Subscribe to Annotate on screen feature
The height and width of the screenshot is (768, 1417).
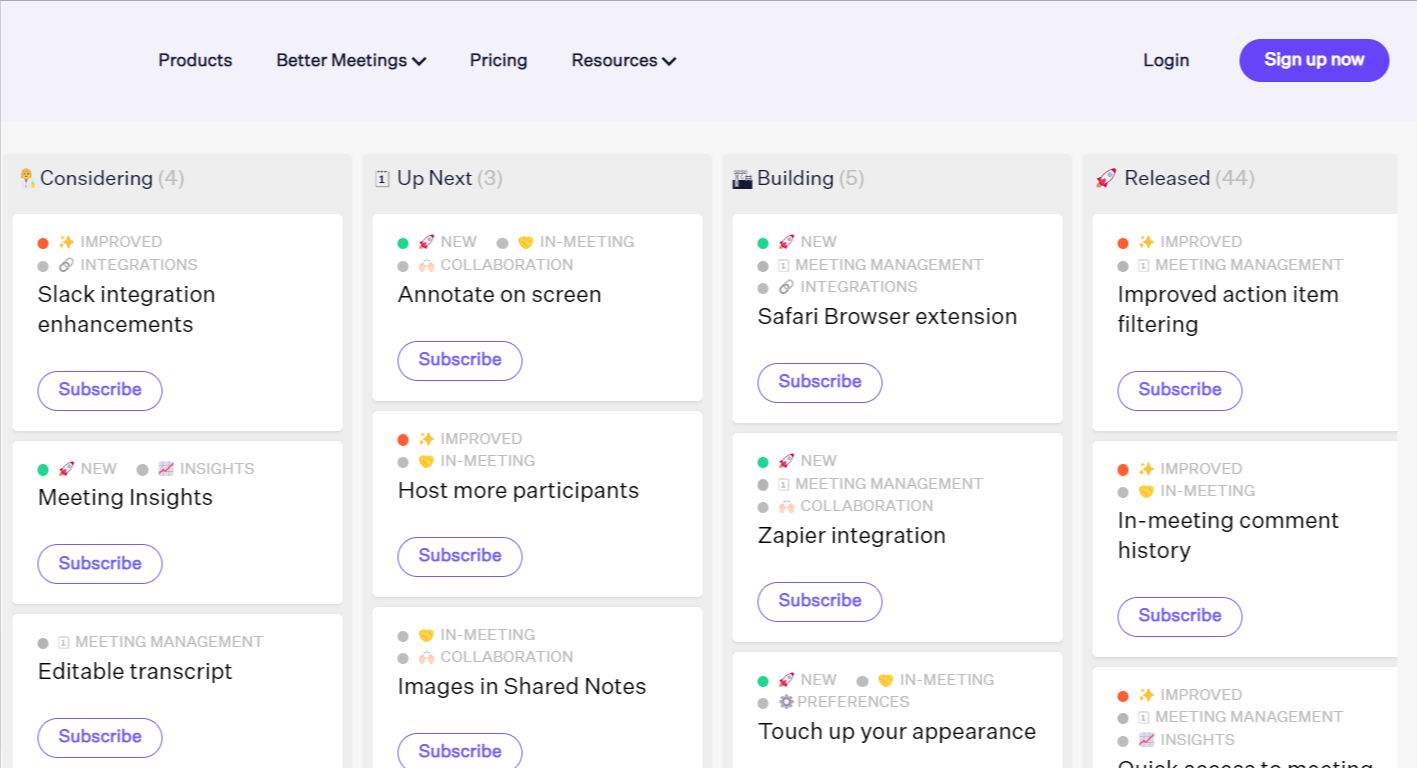tap(460, 360)
